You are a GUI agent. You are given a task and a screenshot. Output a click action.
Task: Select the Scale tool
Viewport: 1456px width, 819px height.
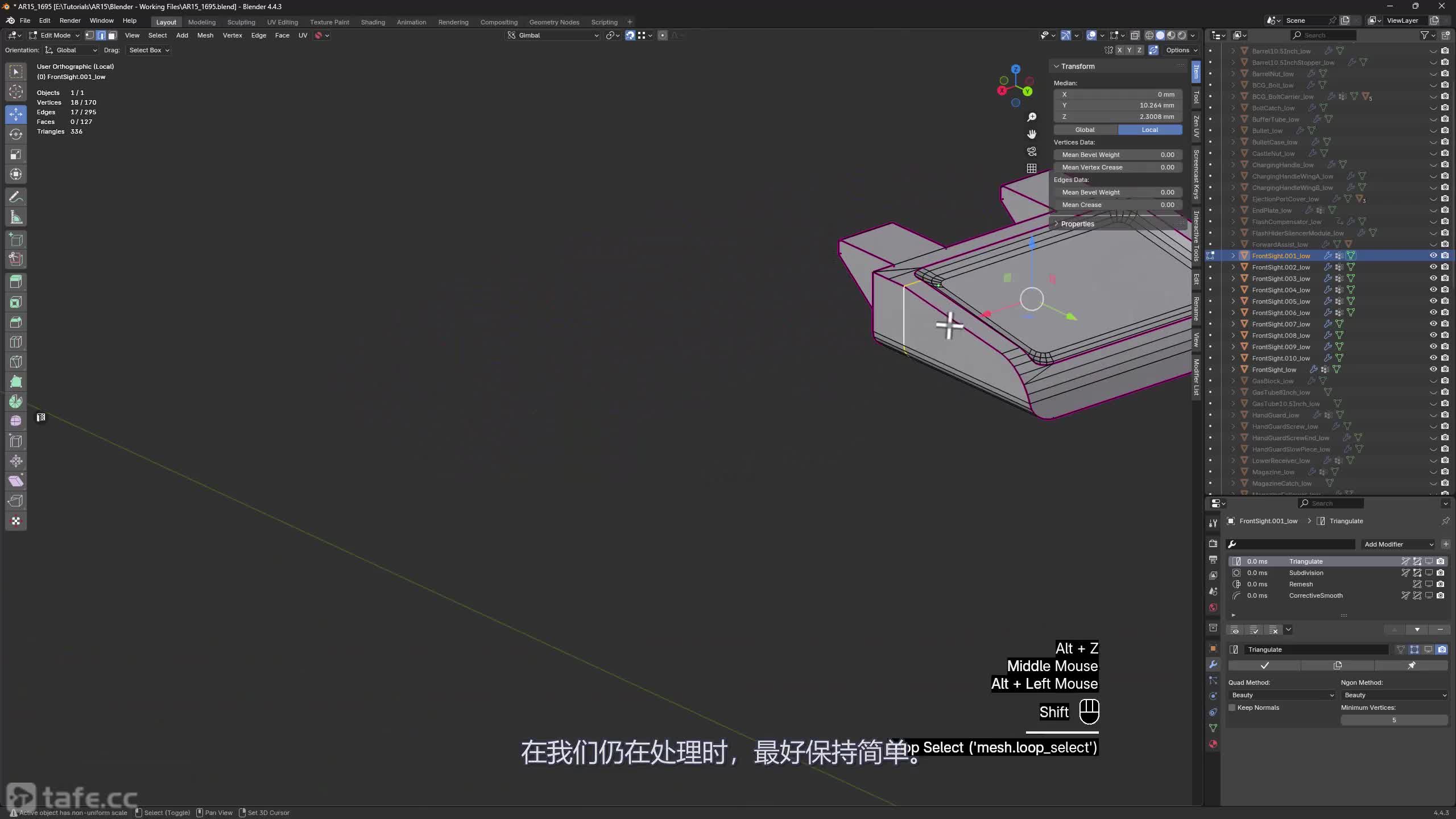coord(16,154)
